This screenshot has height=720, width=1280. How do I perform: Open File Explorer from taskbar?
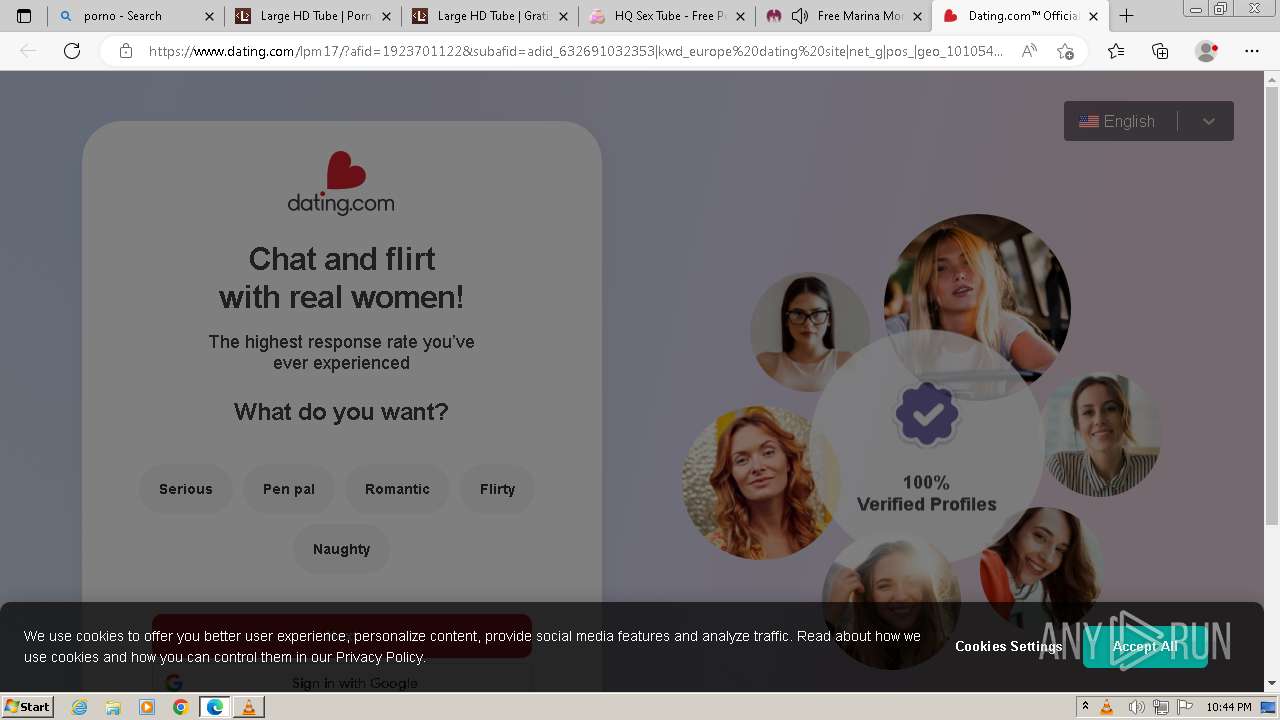pyautogui.click(x=113, y=707)
